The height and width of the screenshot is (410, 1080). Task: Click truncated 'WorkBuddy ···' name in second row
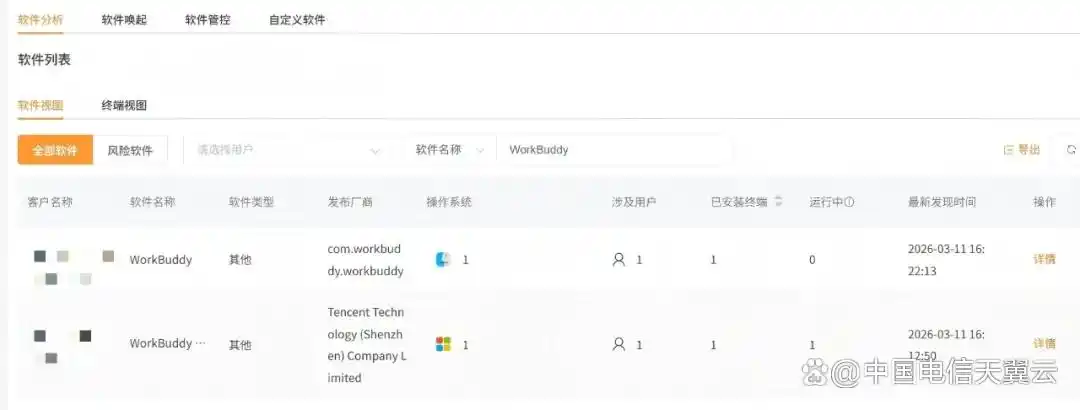167,343
